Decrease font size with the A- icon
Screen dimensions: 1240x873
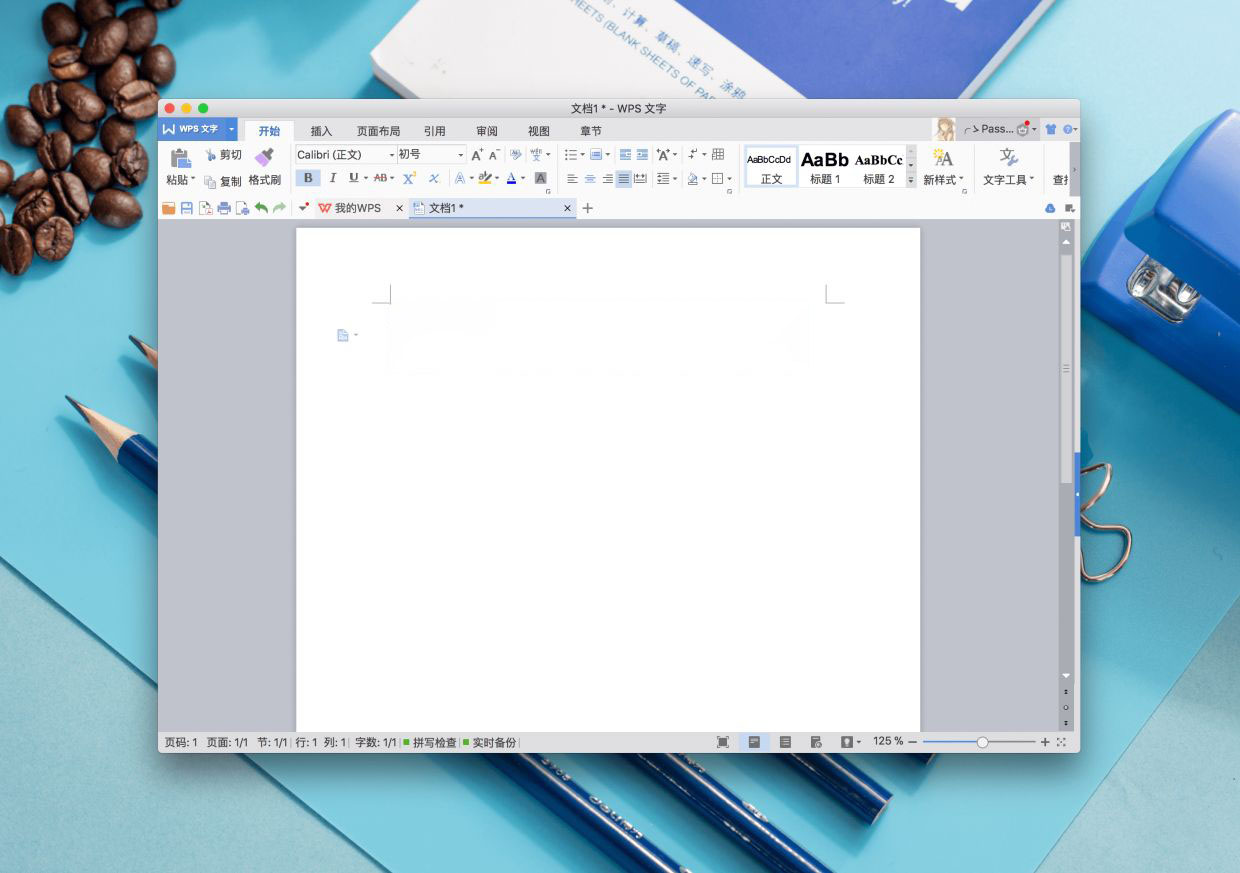pyautogui.click(x=494, y=154)
